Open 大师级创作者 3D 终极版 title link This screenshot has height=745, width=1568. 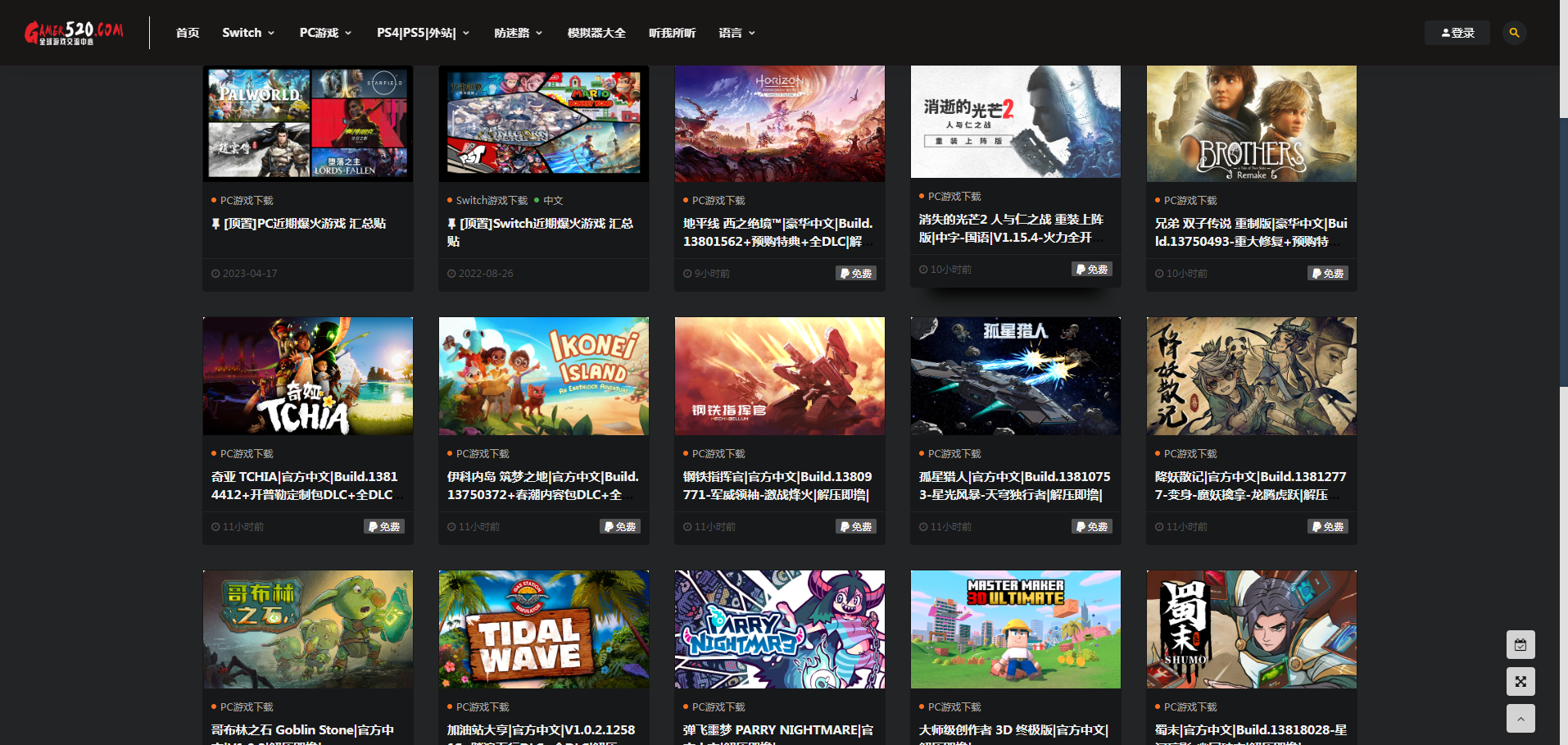[1013, 734]
